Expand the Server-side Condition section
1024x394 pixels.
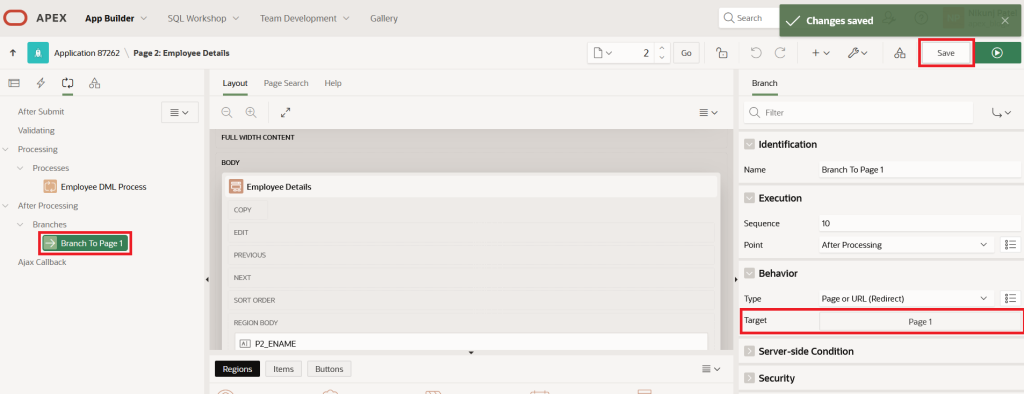(749, 352)
